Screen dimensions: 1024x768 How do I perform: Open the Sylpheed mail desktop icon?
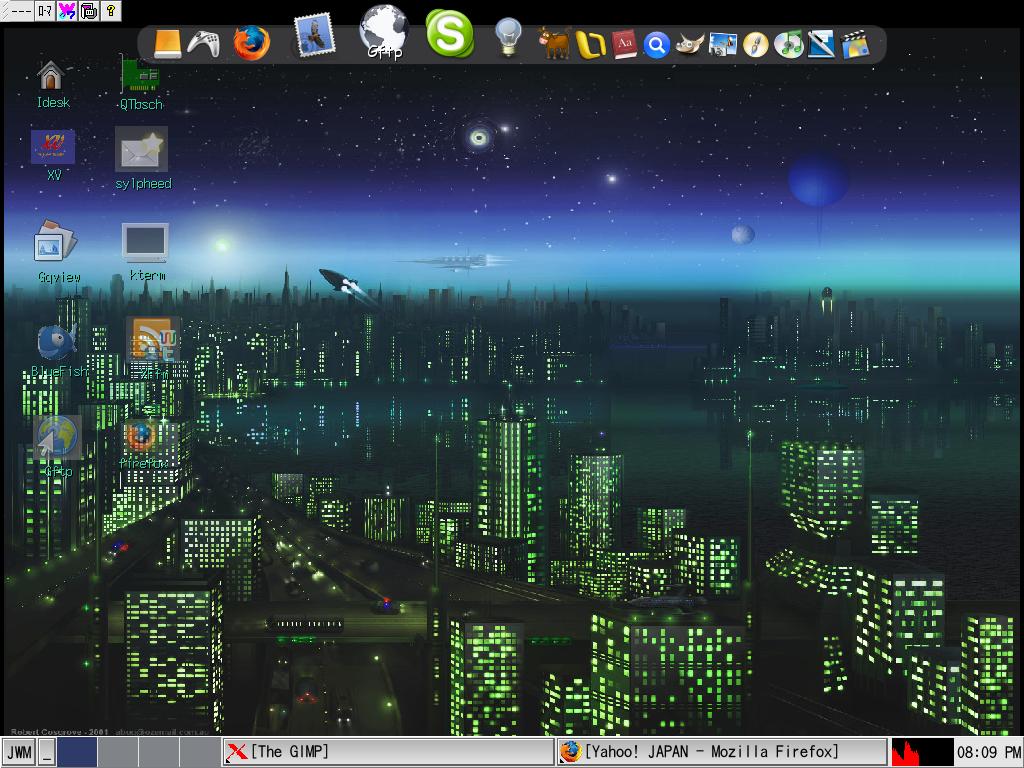[x=142, y=151]
